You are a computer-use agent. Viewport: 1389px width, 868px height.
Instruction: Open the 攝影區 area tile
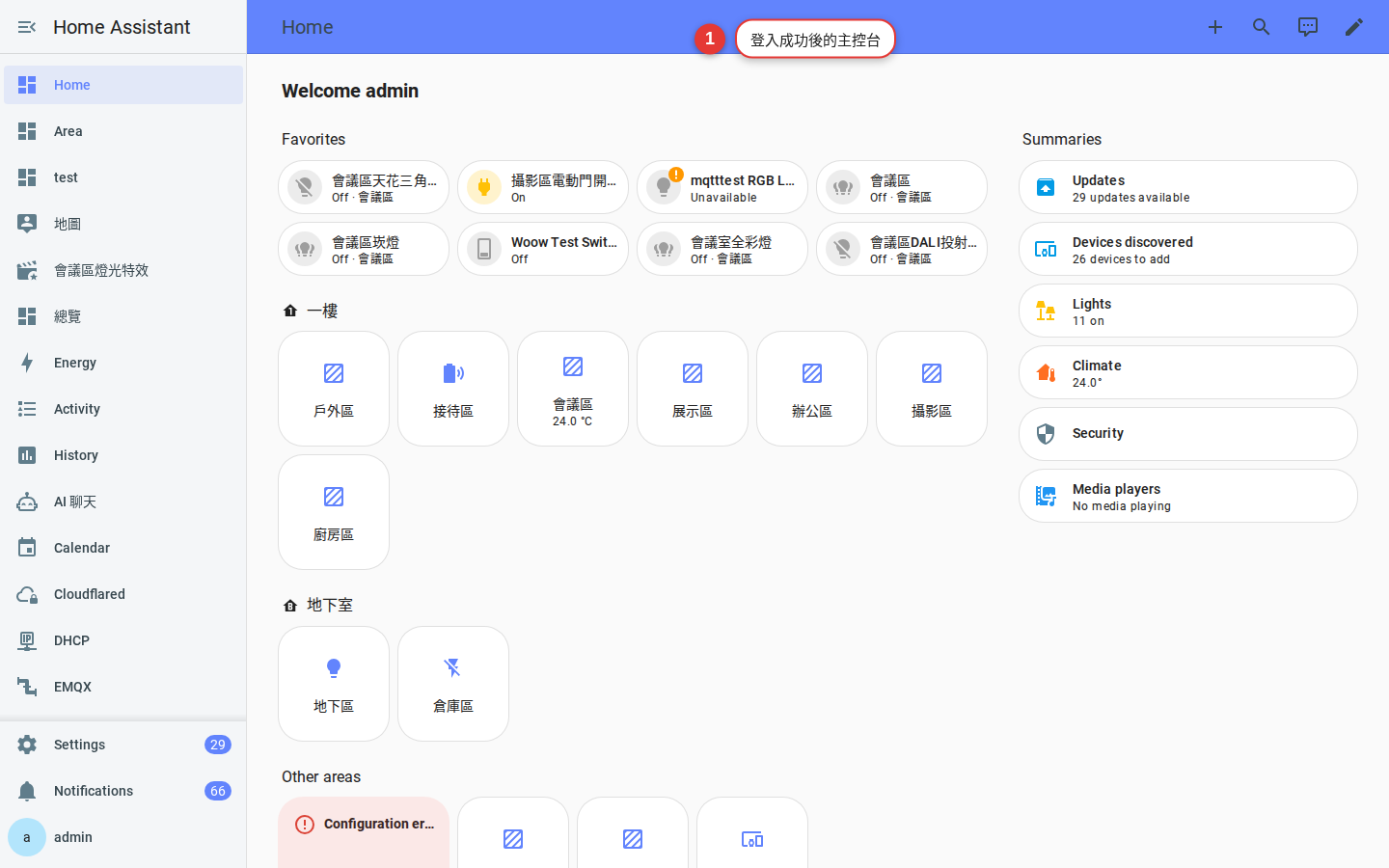pyautogui.click(x=932, y=389)
